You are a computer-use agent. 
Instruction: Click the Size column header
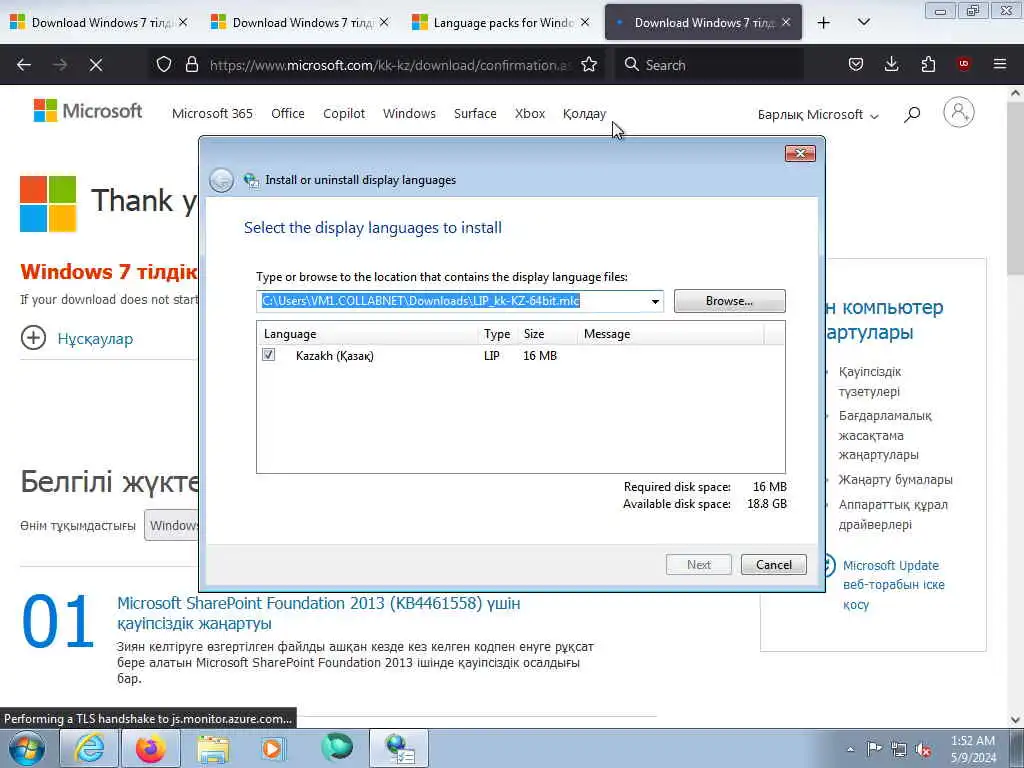(x=546, y=334)
